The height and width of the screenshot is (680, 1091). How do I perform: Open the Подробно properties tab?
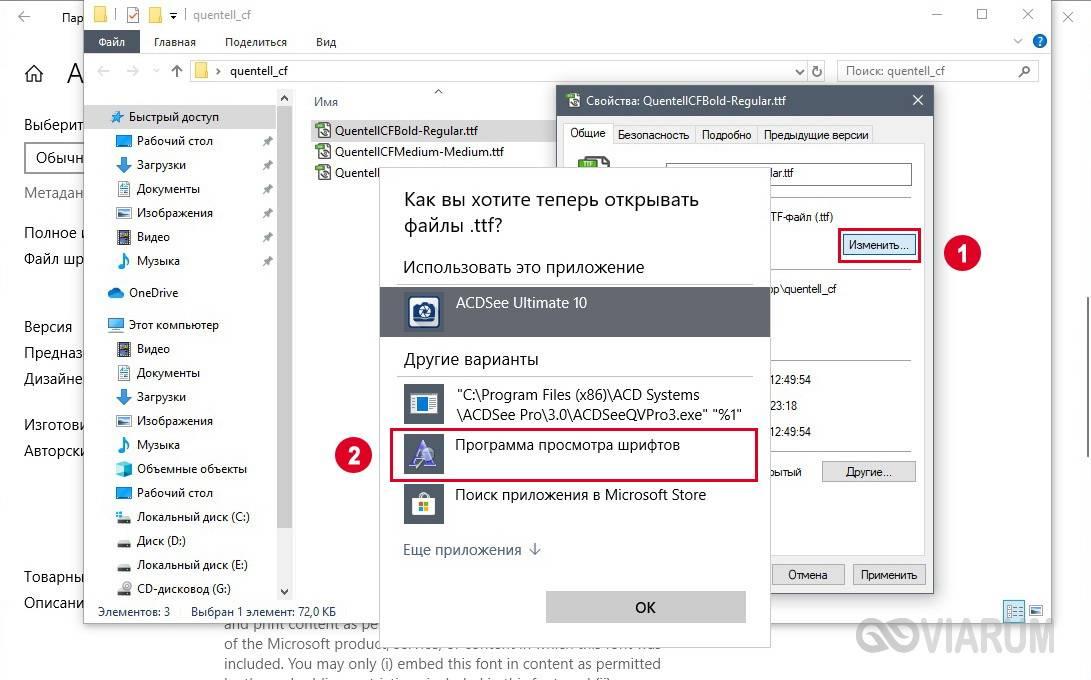726,135
